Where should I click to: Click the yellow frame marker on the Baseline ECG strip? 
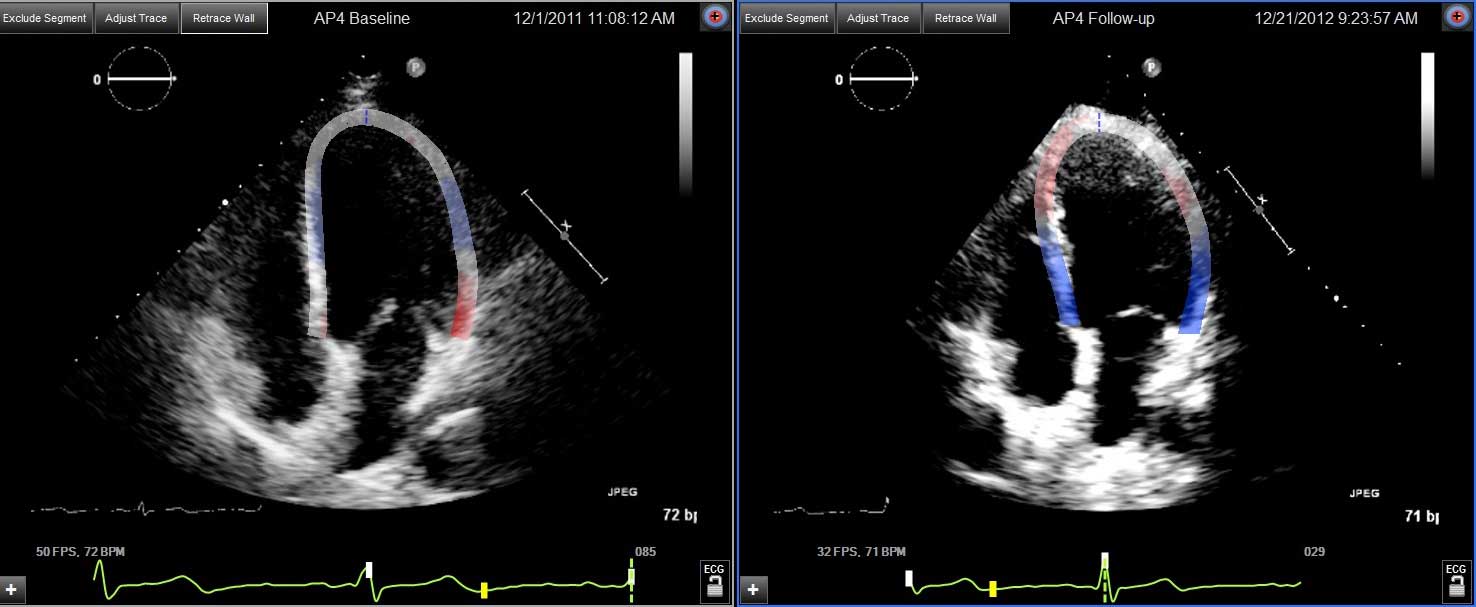483,591
